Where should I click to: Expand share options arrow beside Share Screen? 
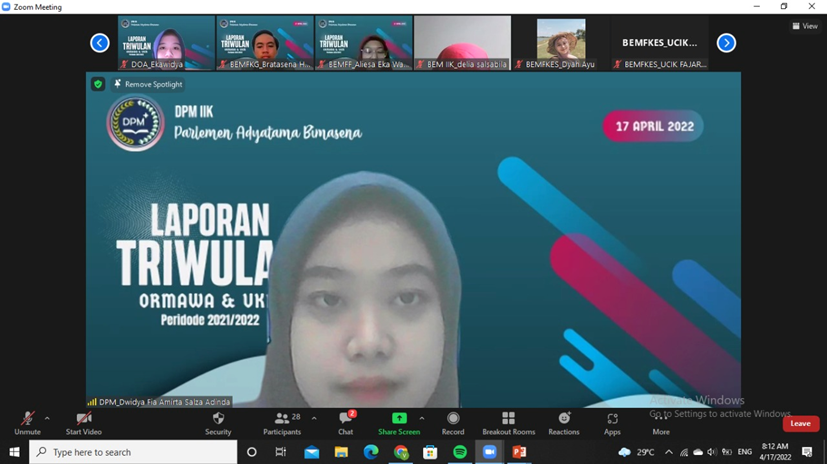422,419
